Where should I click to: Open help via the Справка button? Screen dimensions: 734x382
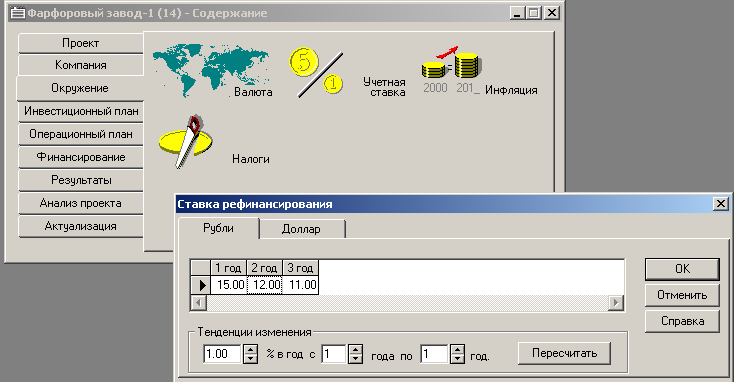(682, 321)
